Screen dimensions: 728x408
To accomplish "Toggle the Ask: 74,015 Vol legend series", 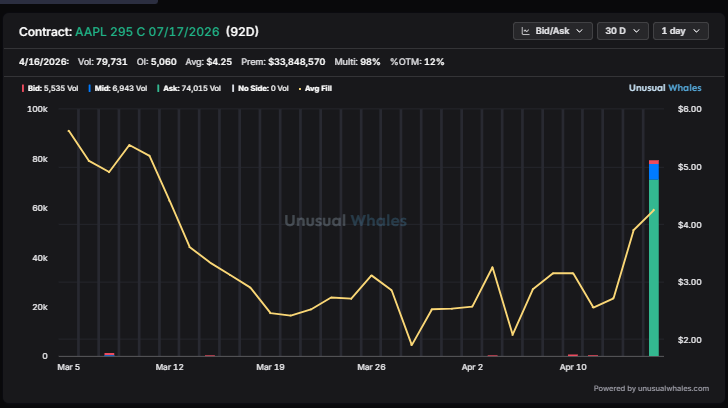I will [x=189, y=88].
